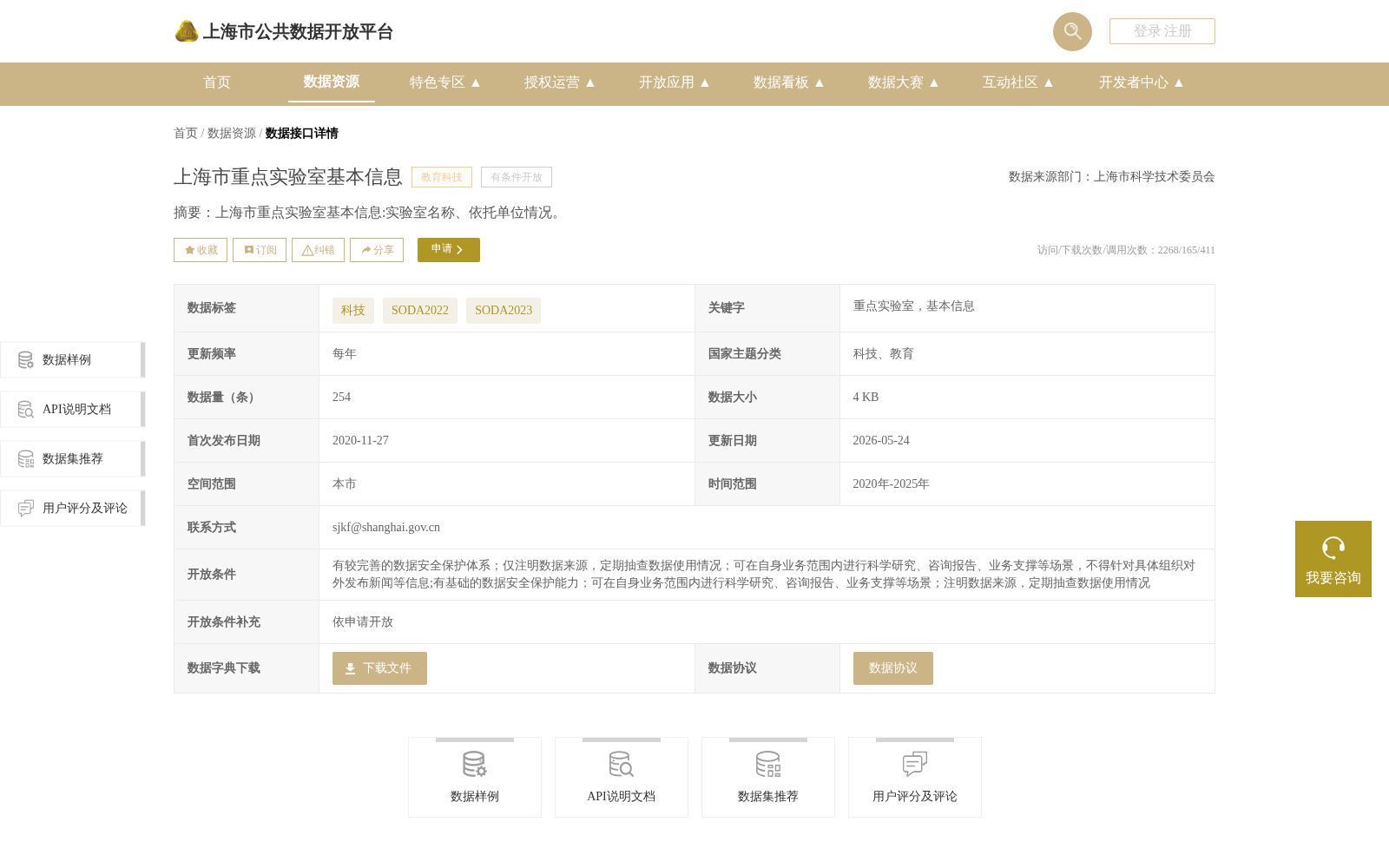Click the 2026-05-24 update date value
The image size is (1389, 868).
(x=881, y=441)
